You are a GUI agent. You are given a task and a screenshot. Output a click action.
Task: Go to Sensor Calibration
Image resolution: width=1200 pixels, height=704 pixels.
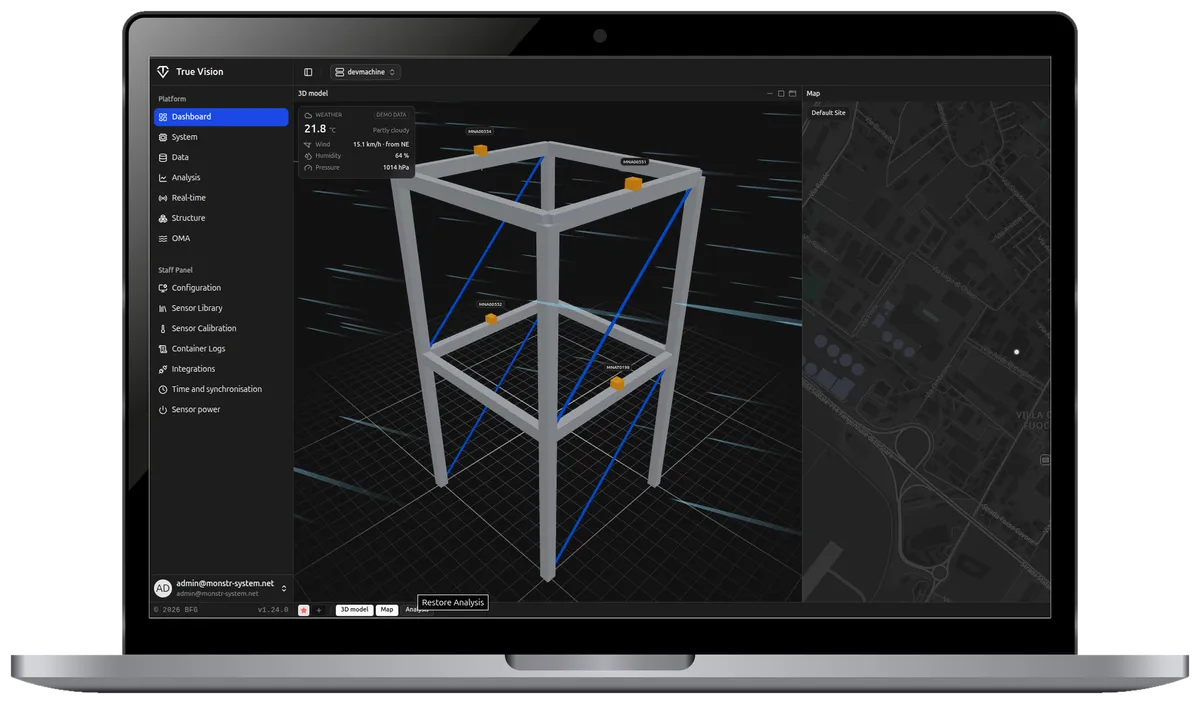(x=221, y=328)
